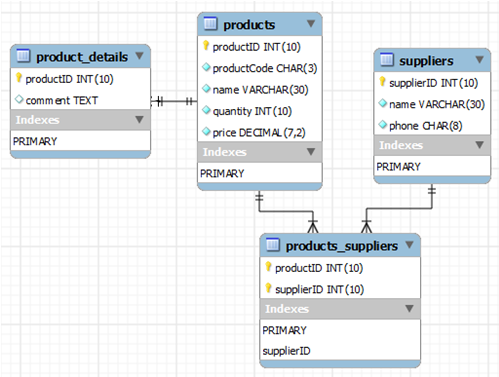Collapse the Indexes section of products table

tap(311, 152)
